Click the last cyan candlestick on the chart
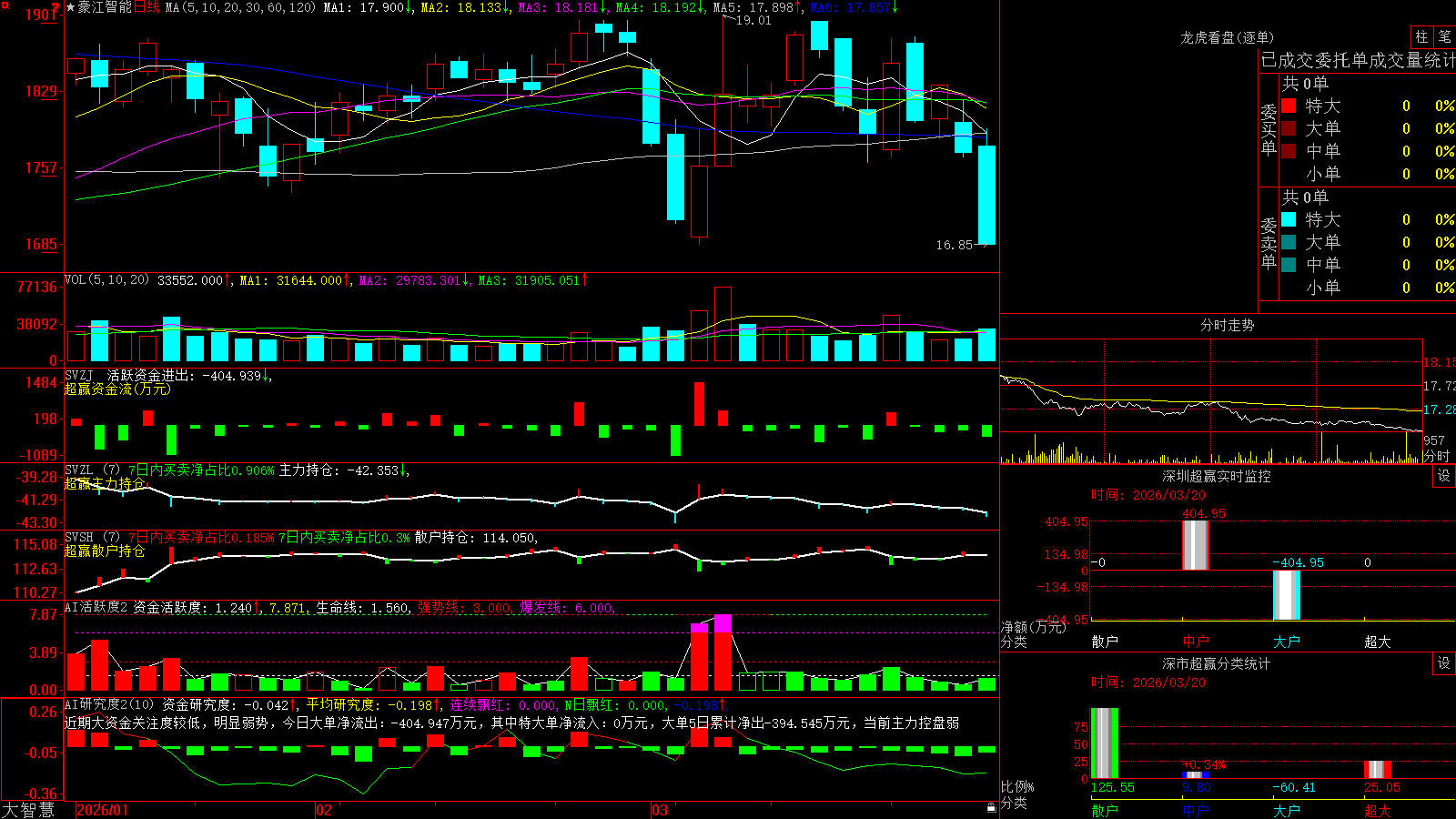Image resolution: width=1456 pixels, height=819 pixels. (986, 195)
